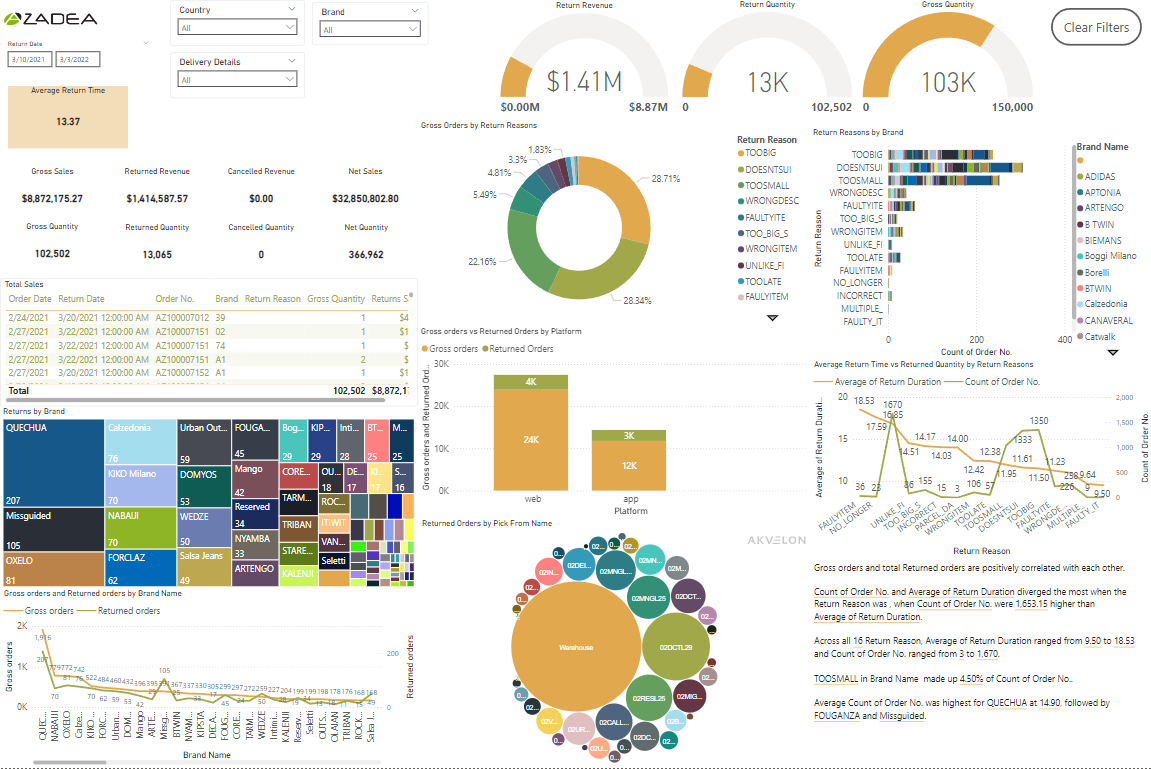Select TOO_BIG_S legend entry
This screenshot has height=769, width=1151.
coord(763,233)
